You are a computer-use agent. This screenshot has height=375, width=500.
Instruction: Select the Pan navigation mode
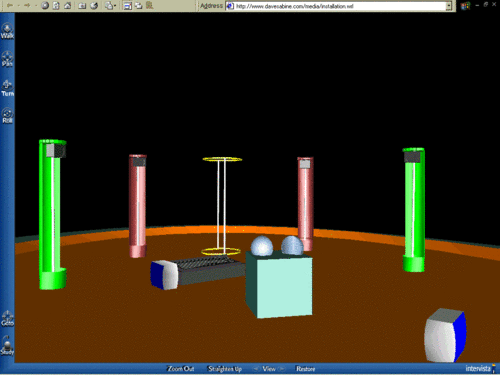click(x=7, y=59)
